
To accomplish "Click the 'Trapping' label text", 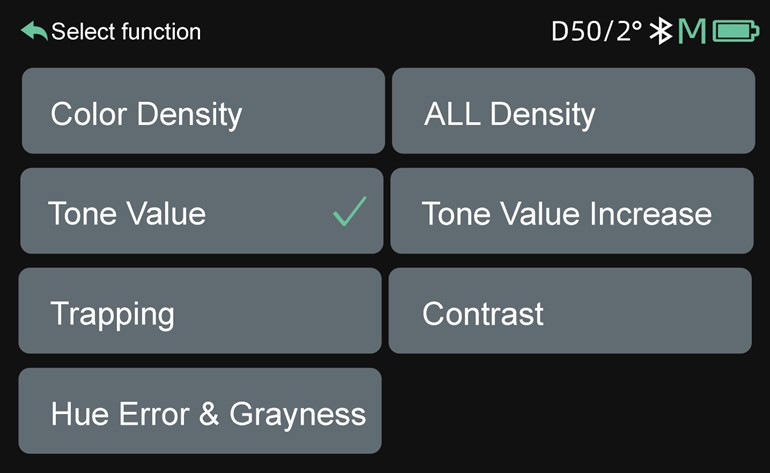I will click(x=112, y=315).
